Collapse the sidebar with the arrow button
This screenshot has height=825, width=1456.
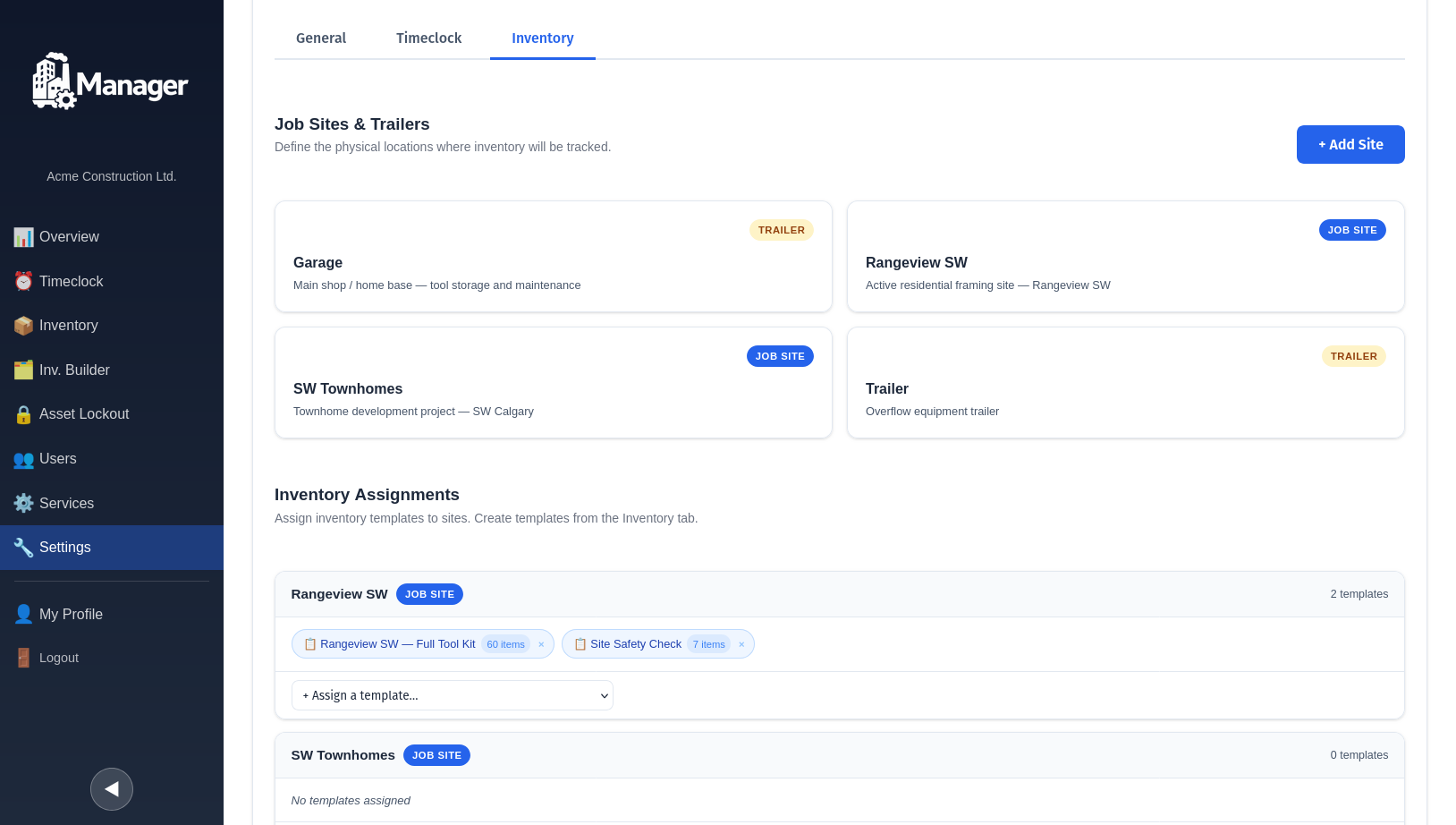[x=111, y=788]
